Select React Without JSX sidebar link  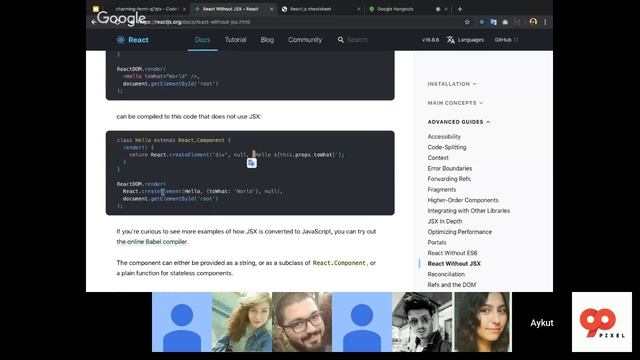[x=454, y=264]
